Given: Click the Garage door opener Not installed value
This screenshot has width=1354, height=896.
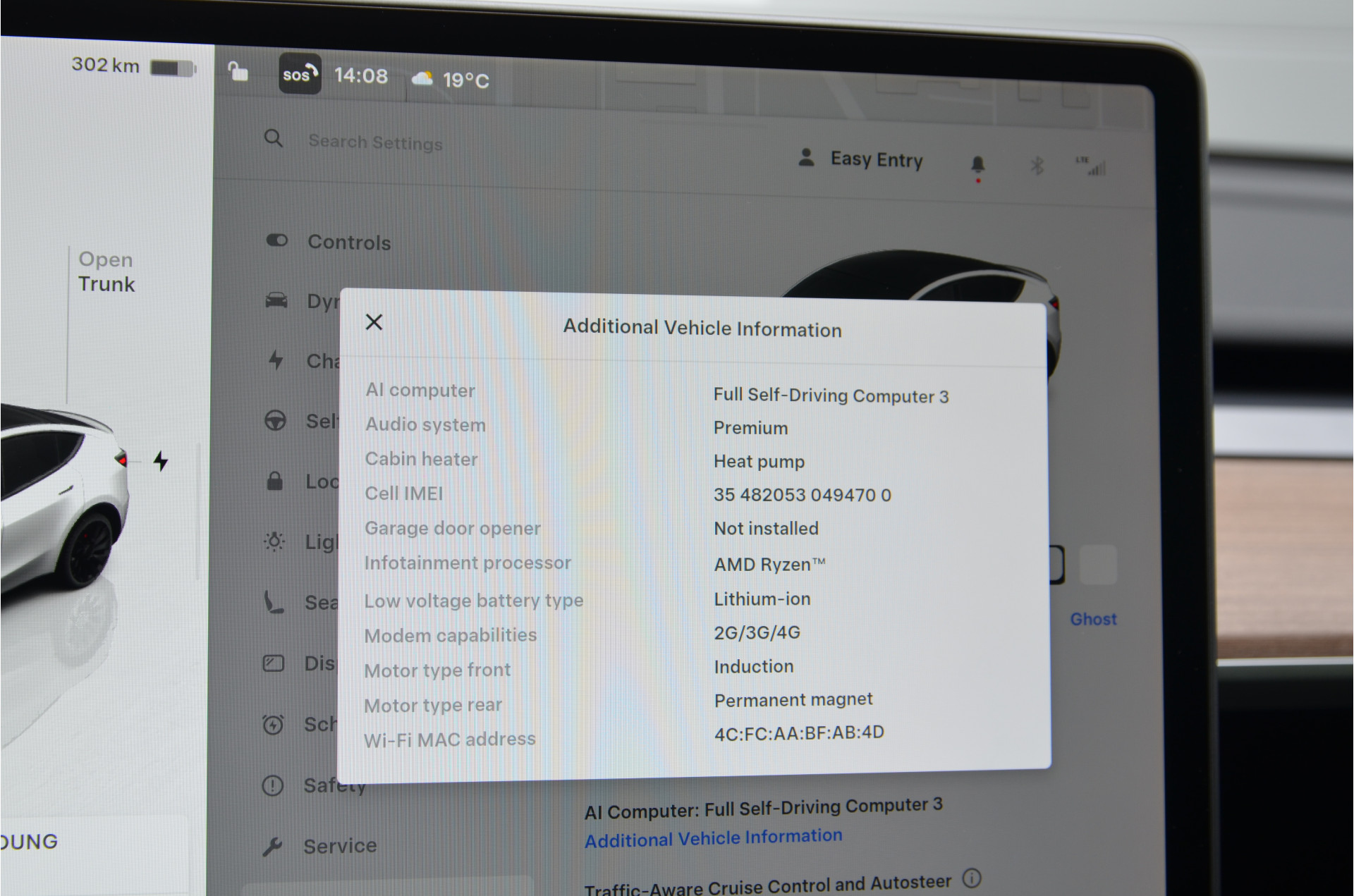Looking at the screenshot, I should click(766, 528).
